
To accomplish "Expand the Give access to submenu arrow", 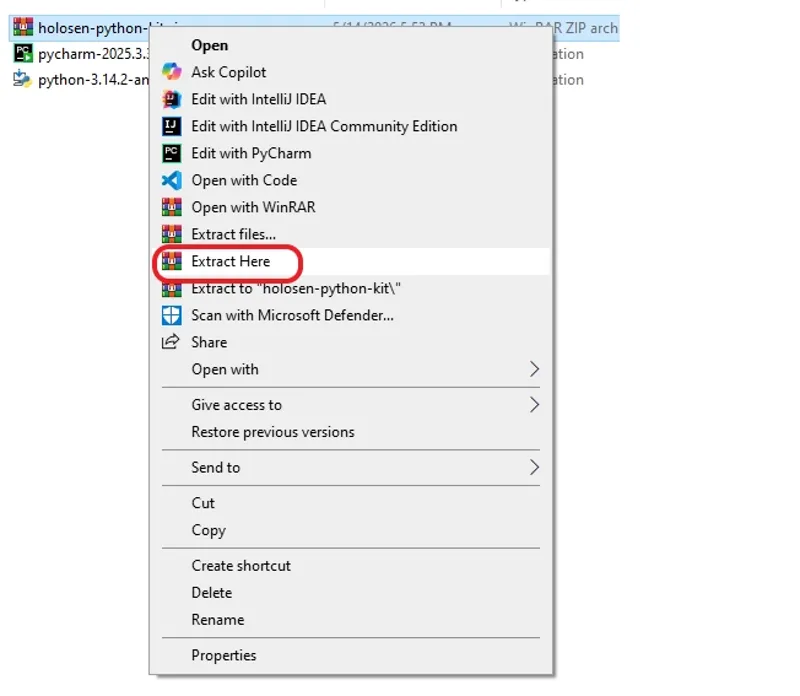I will click(534, 405).
